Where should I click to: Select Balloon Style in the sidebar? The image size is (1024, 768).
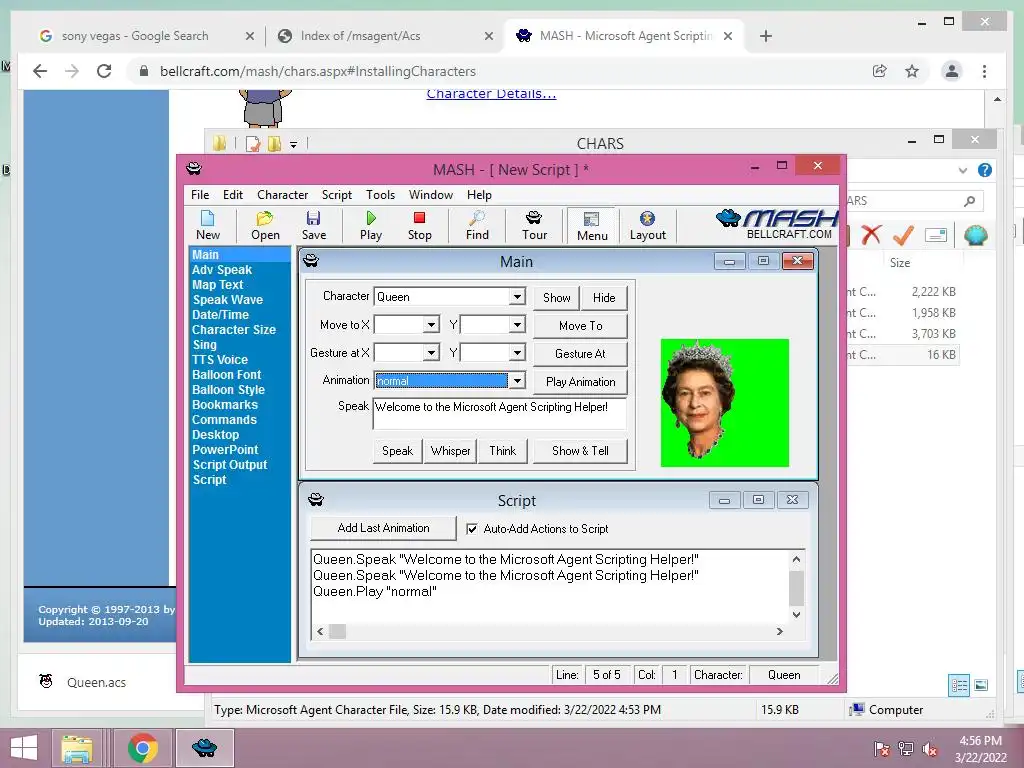[229, 390]
